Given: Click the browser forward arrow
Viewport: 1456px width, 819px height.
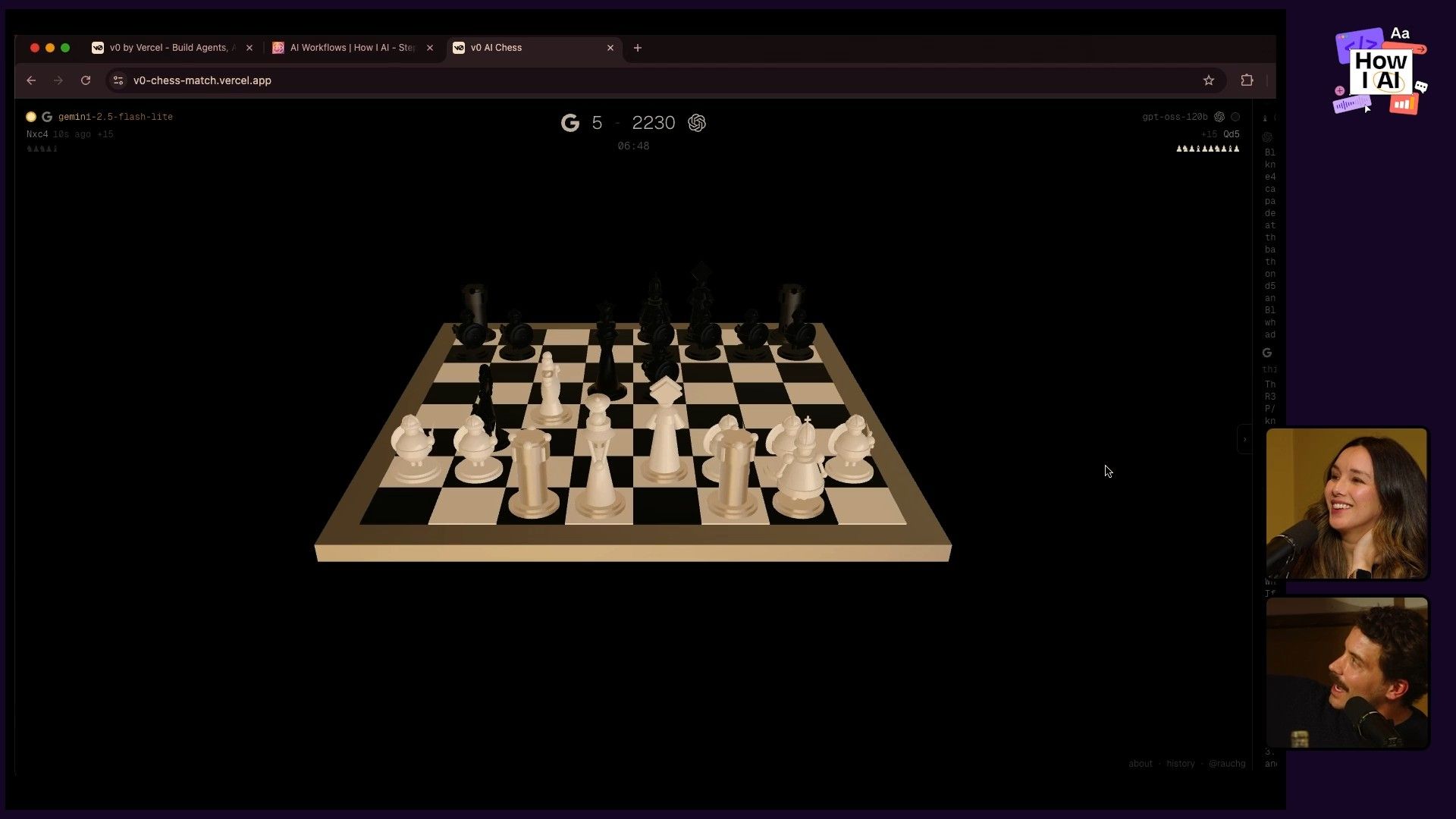Looking at the screenshot, I should coord(58,80).
